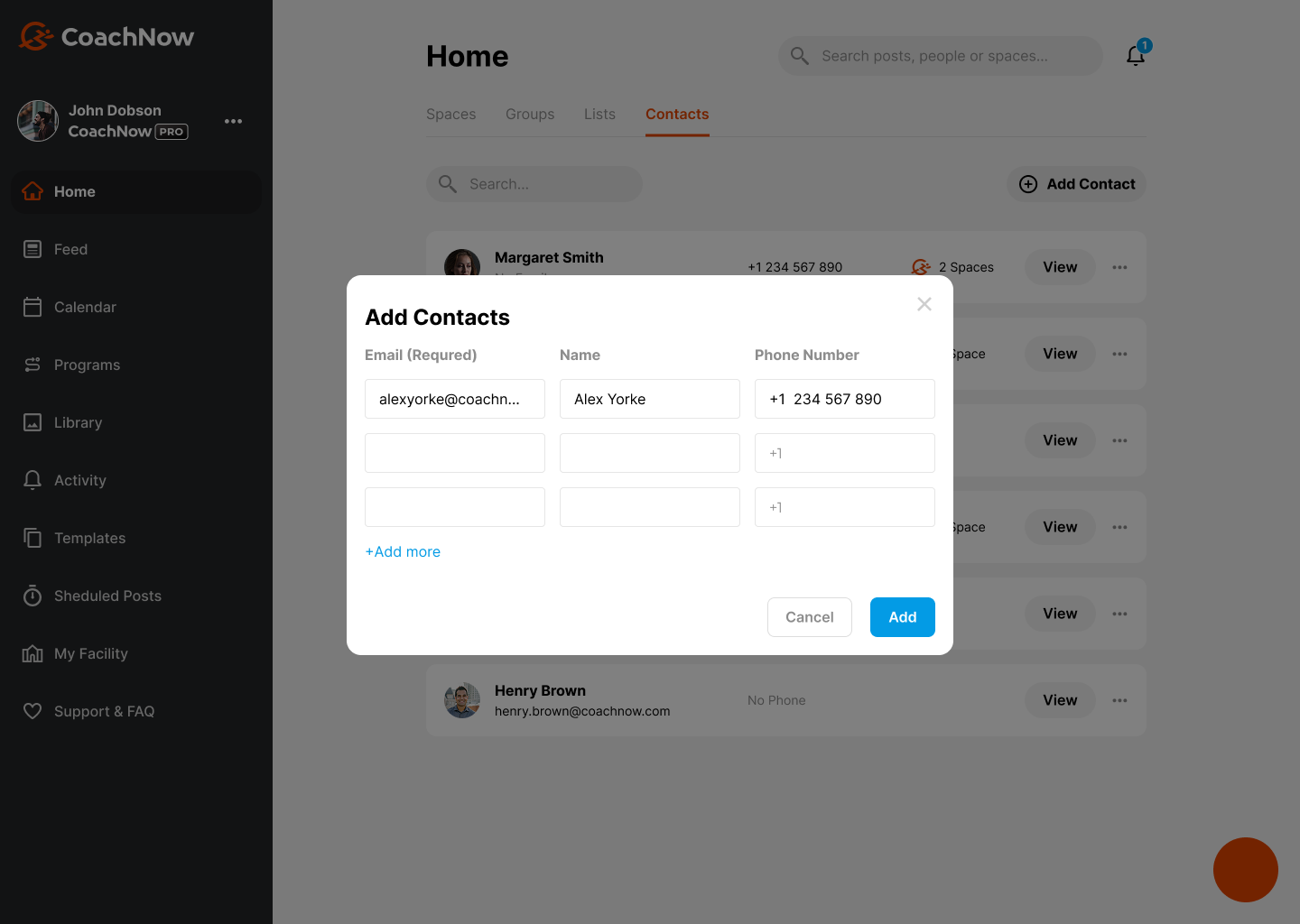
Task: Click the Library image icon
Action: click(x=32, y=422)
